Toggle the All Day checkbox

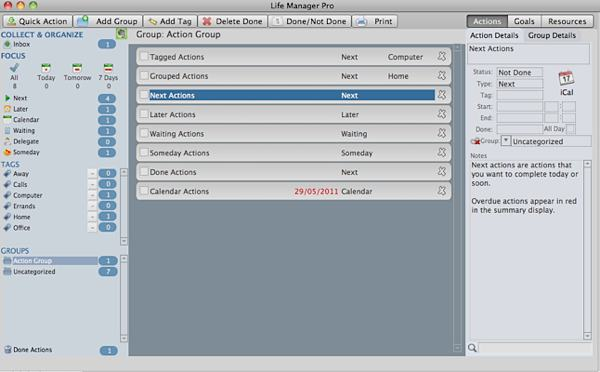click(571, 129)
